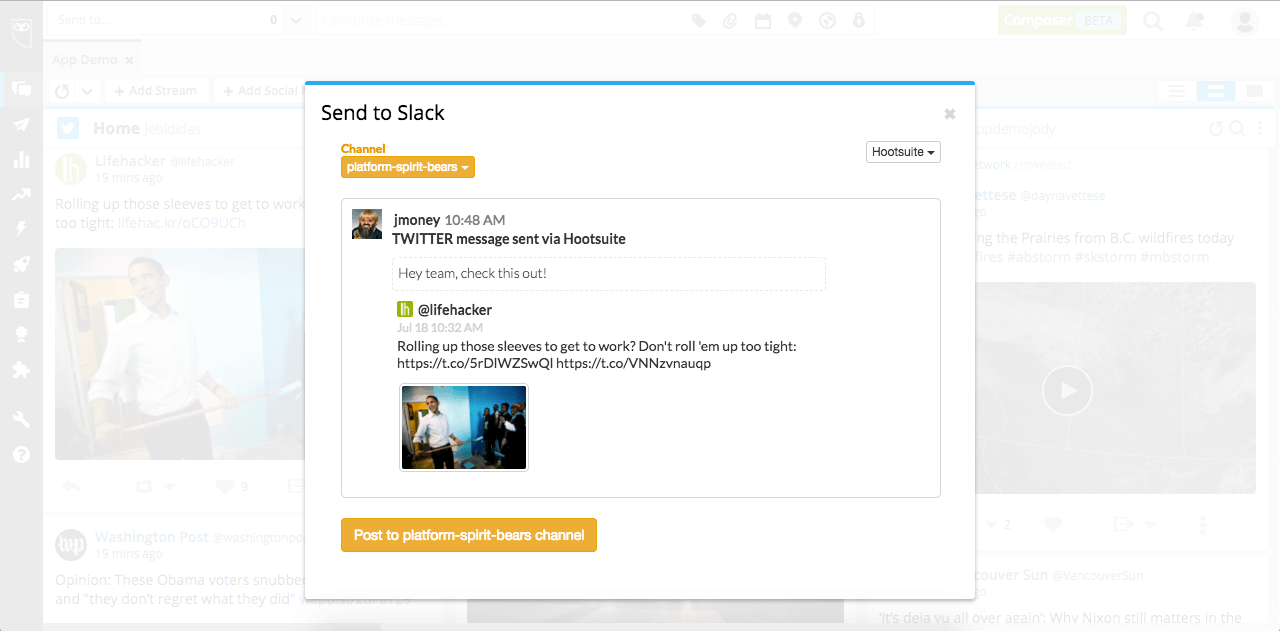Open the lightning bolt icon in sidebar
This screenshot has height=631, width=1280.
click(21, 229)
